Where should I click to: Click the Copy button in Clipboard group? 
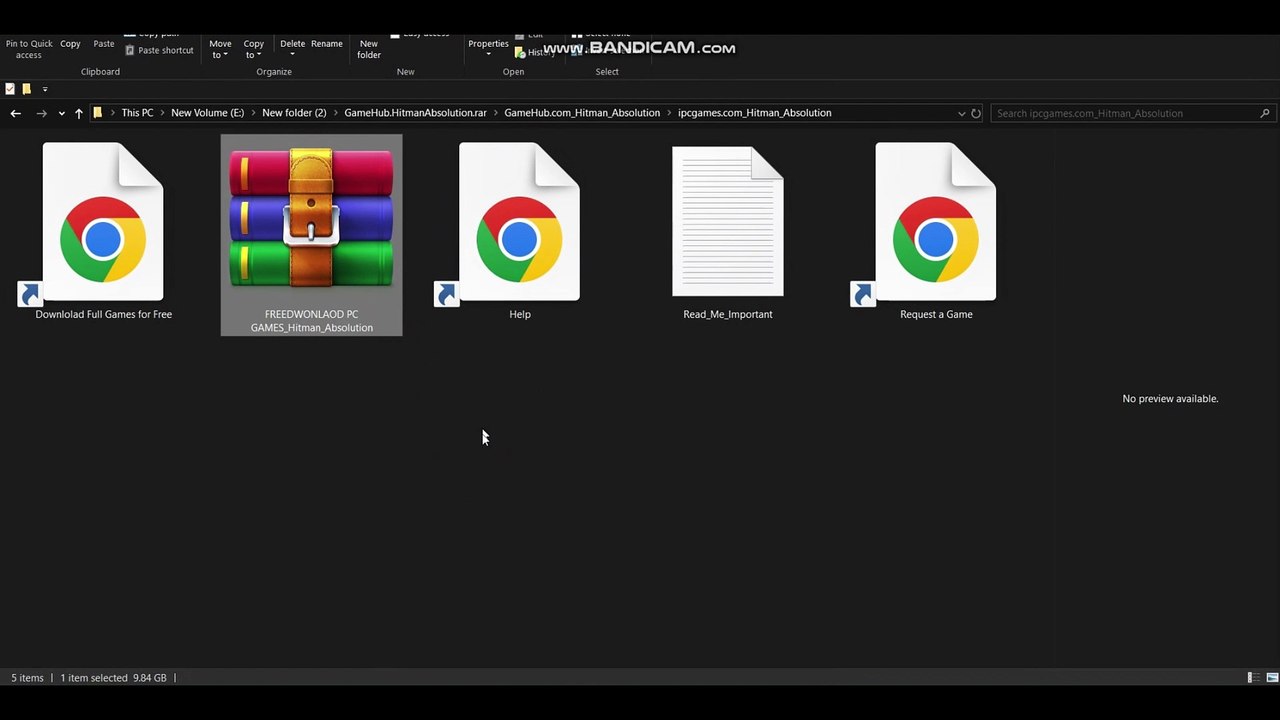[x=70, y=44]
